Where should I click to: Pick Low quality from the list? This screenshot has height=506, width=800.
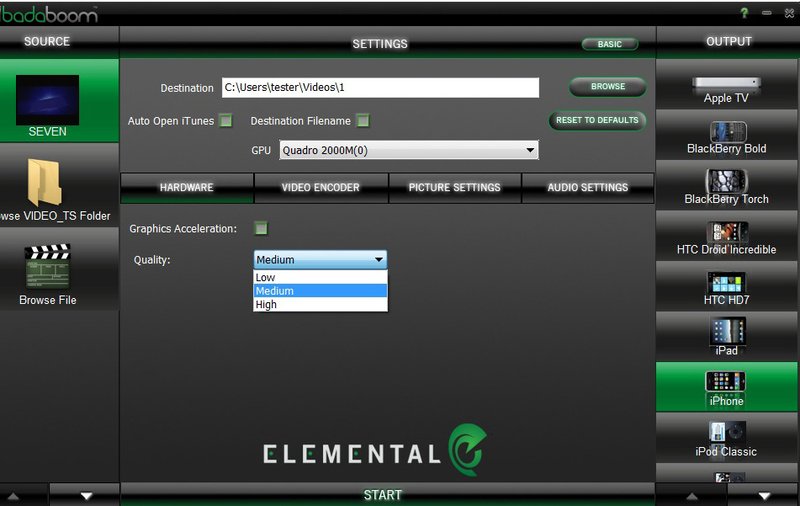320,277
